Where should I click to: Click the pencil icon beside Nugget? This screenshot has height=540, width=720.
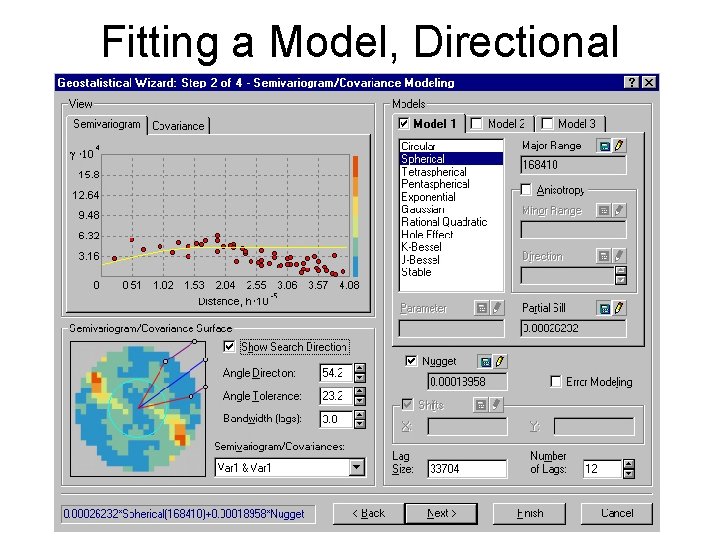500,362
